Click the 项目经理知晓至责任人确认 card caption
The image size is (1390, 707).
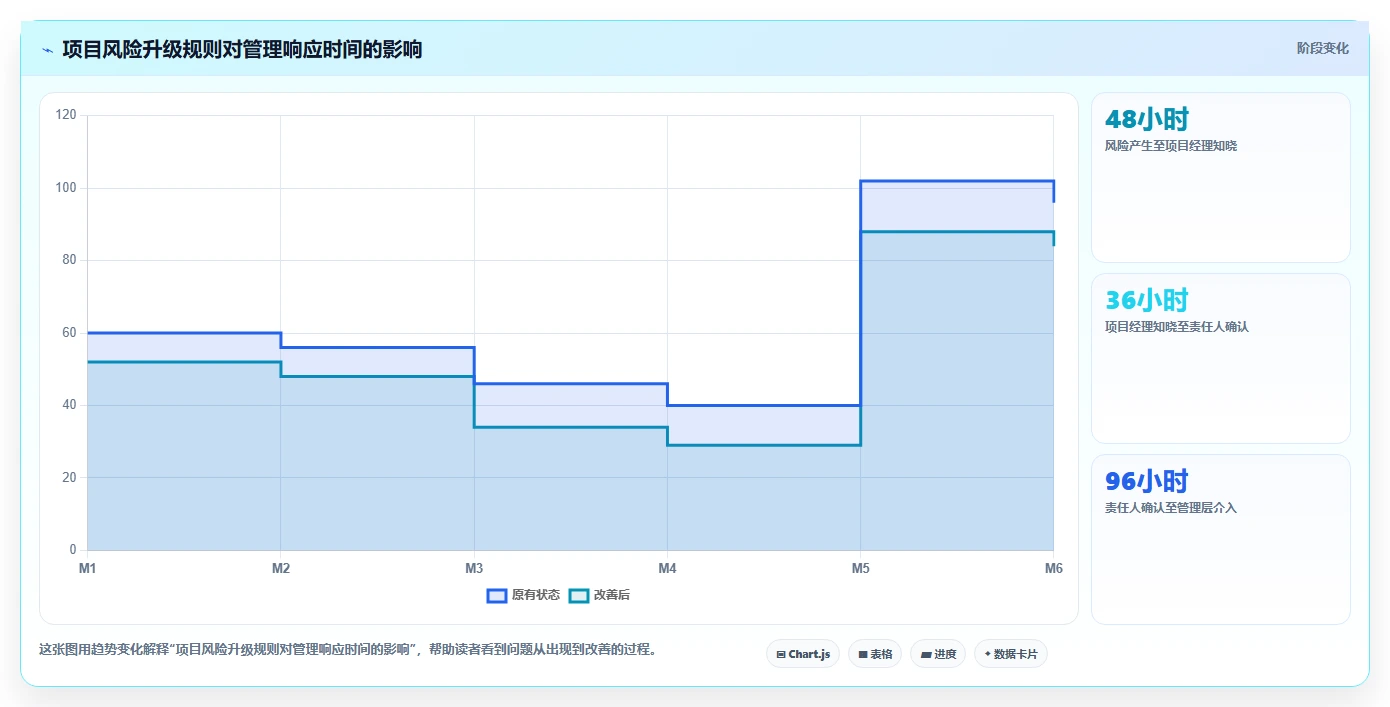[x=1177, y=327]
